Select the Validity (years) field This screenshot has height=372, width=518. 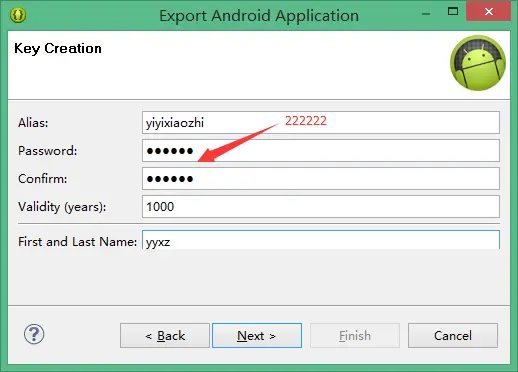click(x=321, y=207)
